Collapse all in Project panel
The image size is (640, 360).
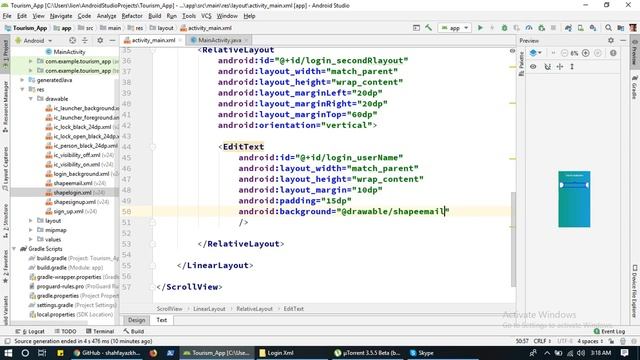pyautogui.click(x=85, y=40)
